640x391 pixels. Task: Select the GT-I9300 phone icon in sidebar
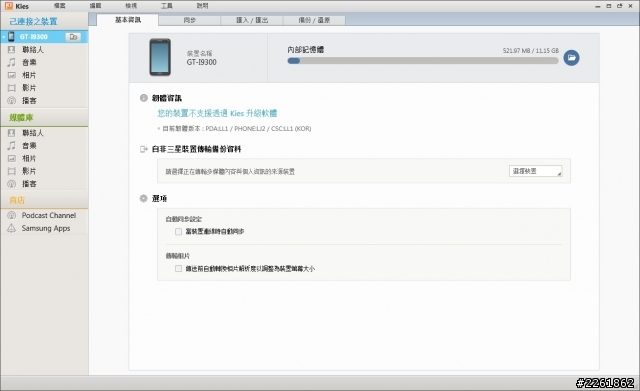click(11, 37)
